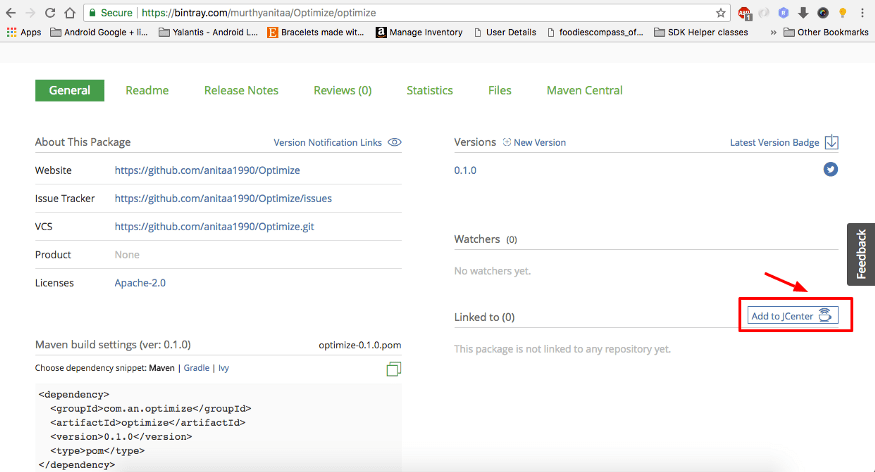Viewport: 875px width, 472px height.
Task: Click the lightbulb extension icon
Action: coord(843,12)
